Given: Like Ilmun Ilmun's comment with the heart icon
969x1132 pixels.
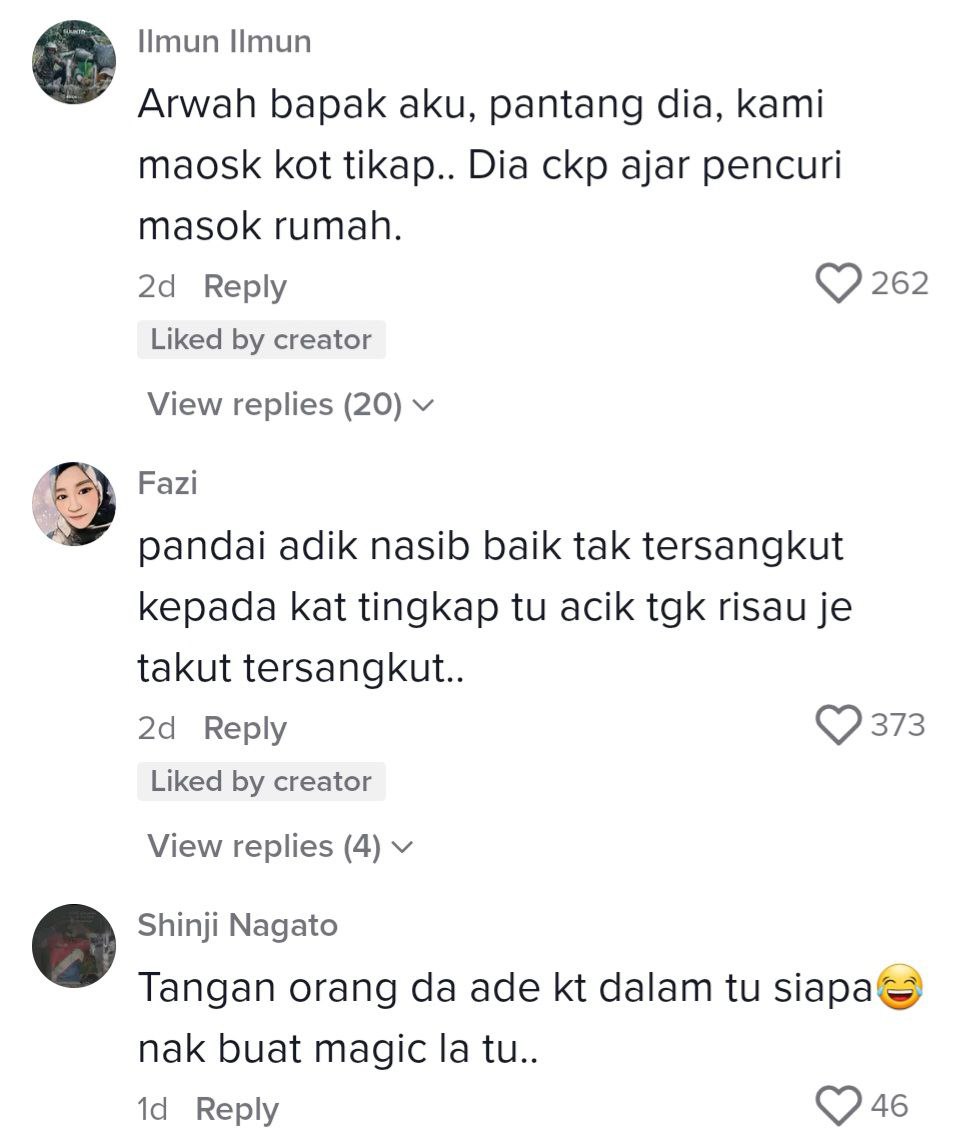Looking at the screenshot, I should (x=838, y=283).
